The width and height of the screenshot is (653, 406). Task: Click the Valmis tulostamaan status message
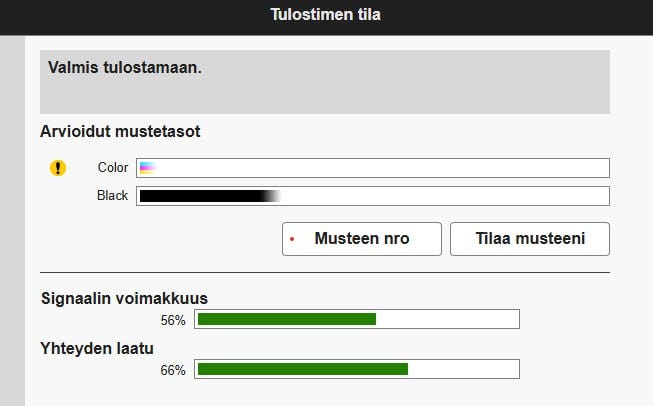pyautogui.click(x=125, y=69)
